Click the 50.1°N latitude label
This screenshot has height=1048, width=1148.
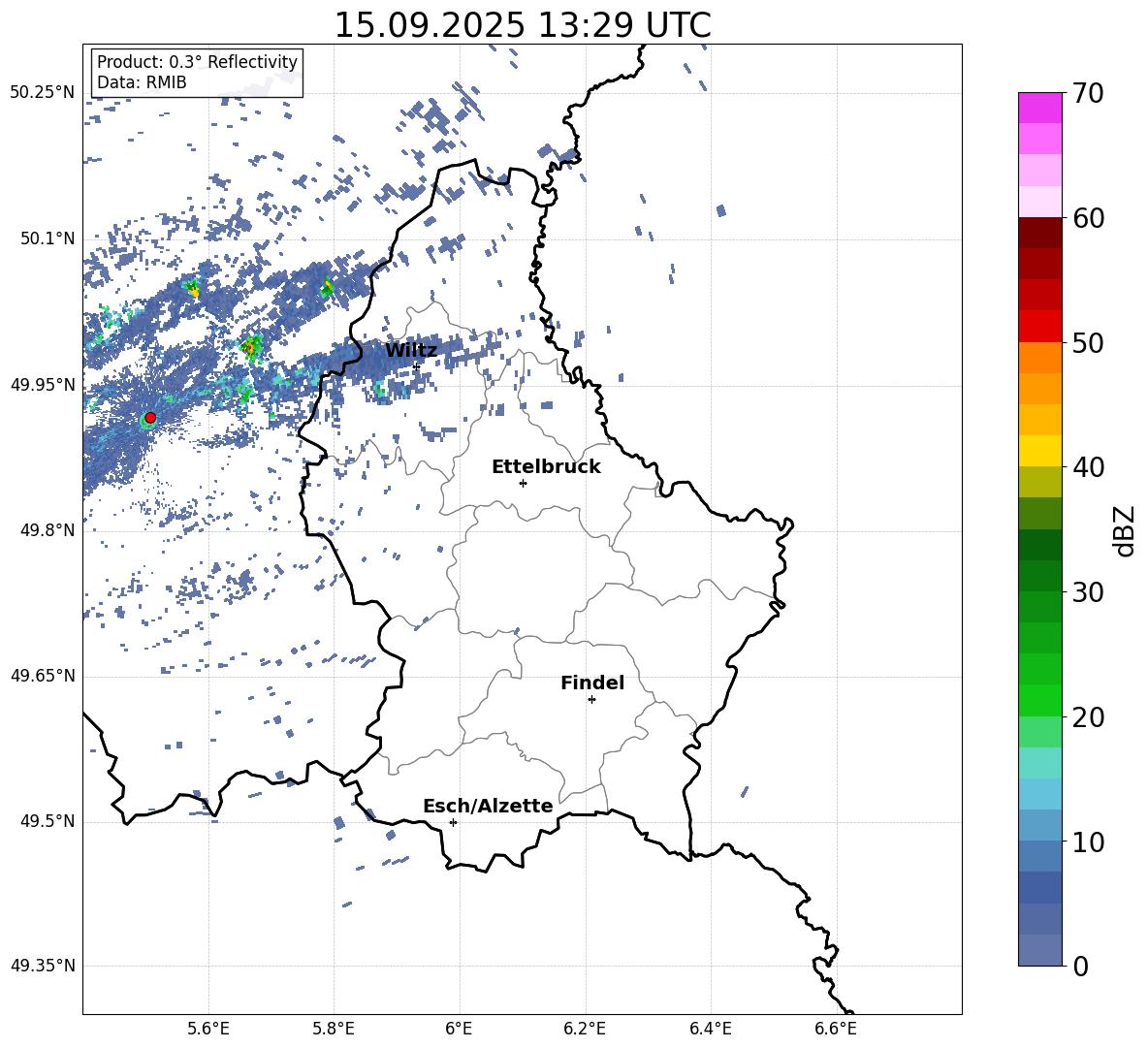48,239
